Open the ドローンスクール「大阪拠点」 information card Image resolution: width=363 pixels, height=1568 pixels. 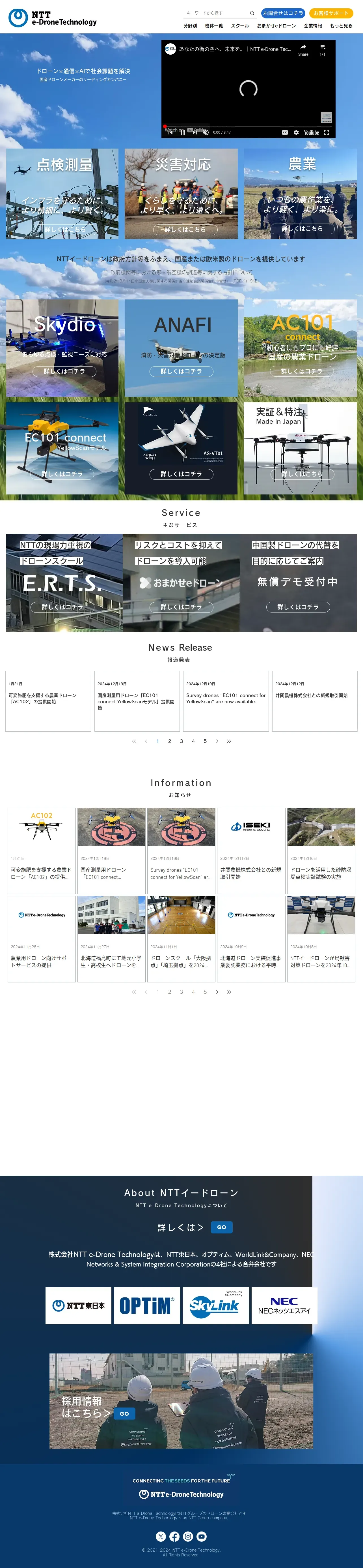(x=181, y=939)
